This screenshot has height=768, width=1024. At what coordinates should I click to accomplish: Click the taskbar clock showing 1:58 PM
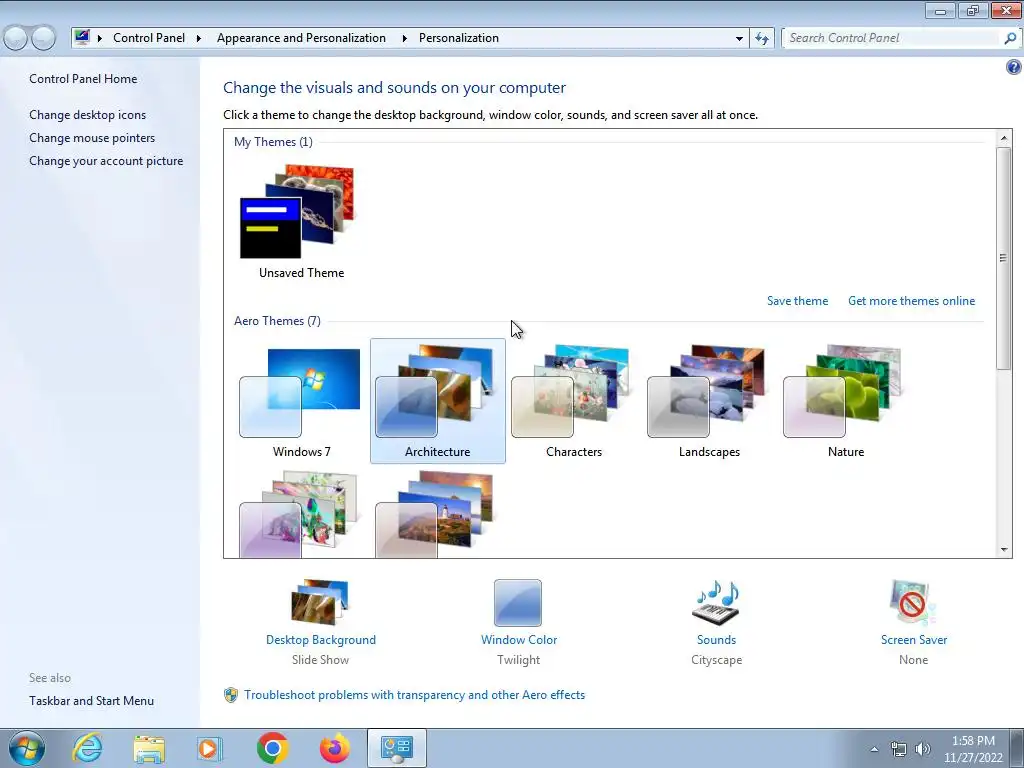973,749
